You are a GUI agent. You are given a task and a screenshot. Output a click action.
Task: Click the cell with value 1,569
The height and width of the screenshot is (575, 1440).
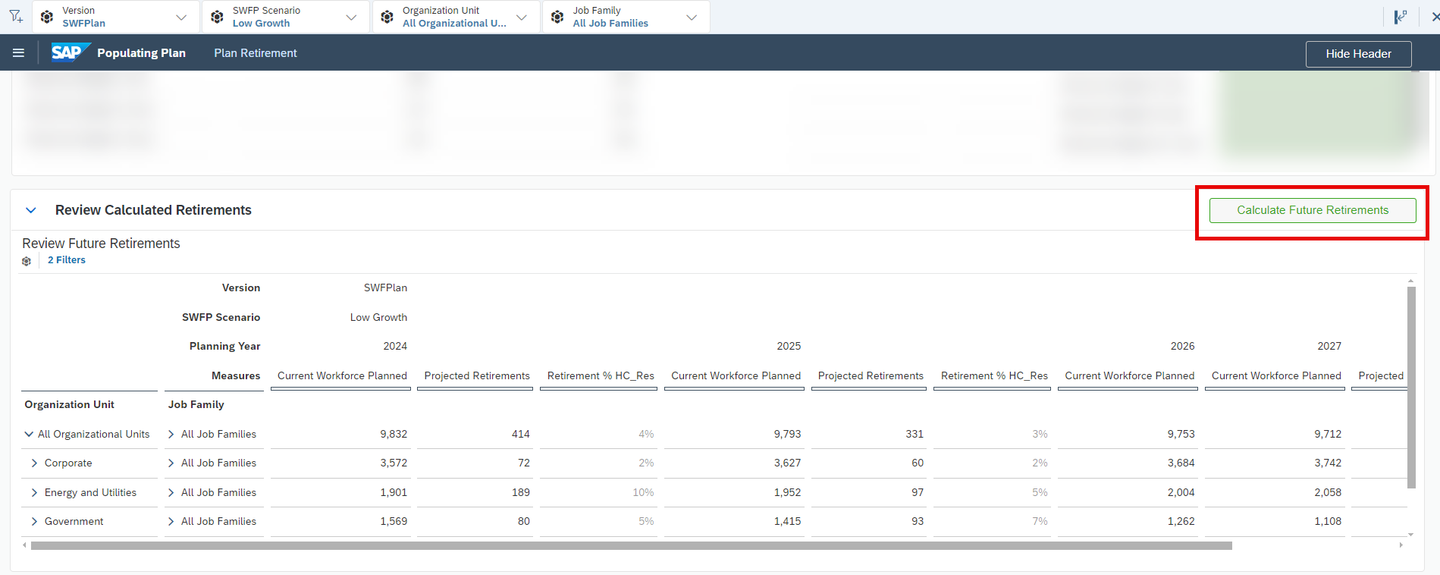[339, 521]
